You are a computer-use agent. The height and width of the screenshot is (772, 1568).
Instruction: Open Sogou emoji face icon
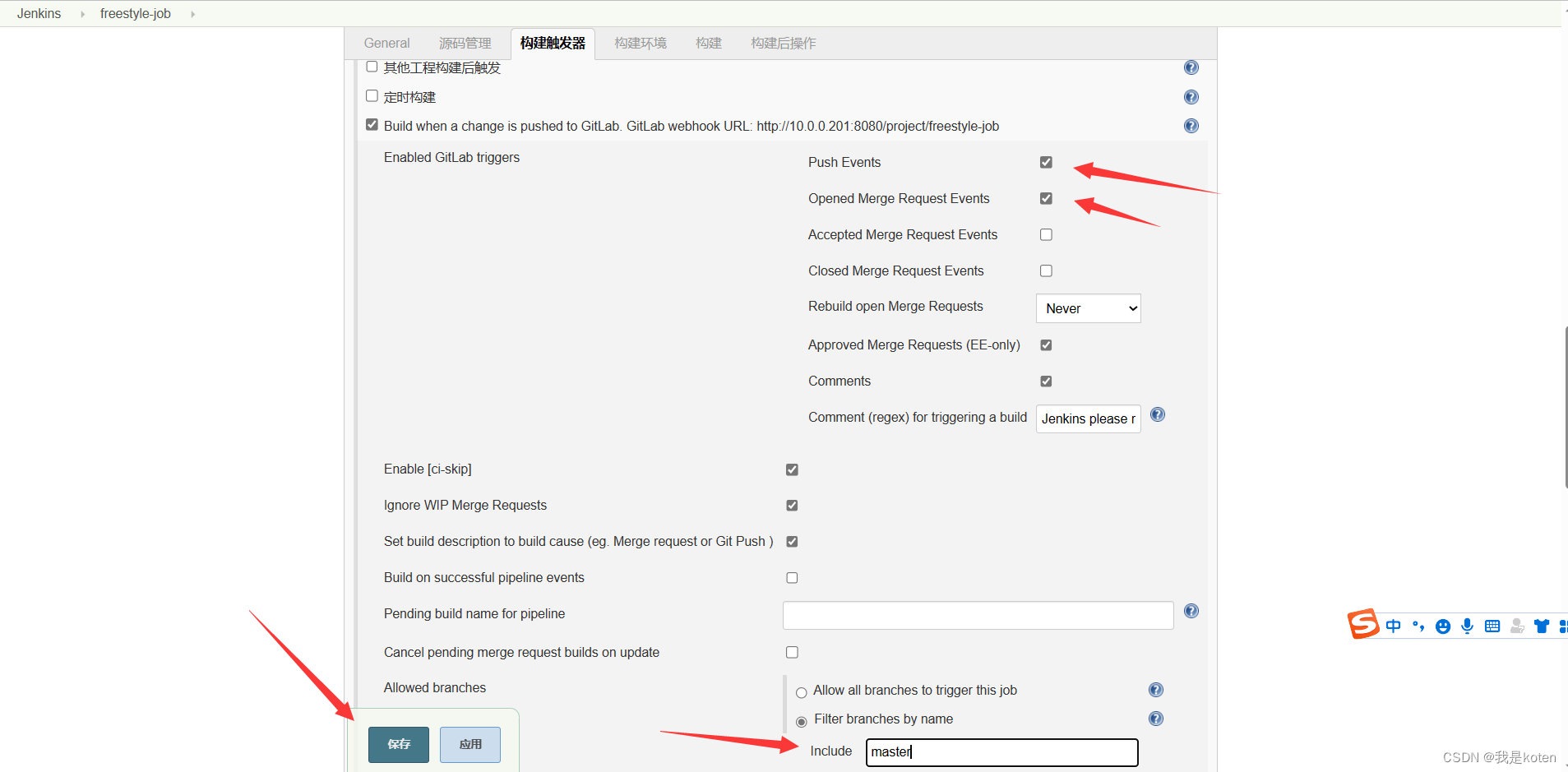(x=1442, y=626)
